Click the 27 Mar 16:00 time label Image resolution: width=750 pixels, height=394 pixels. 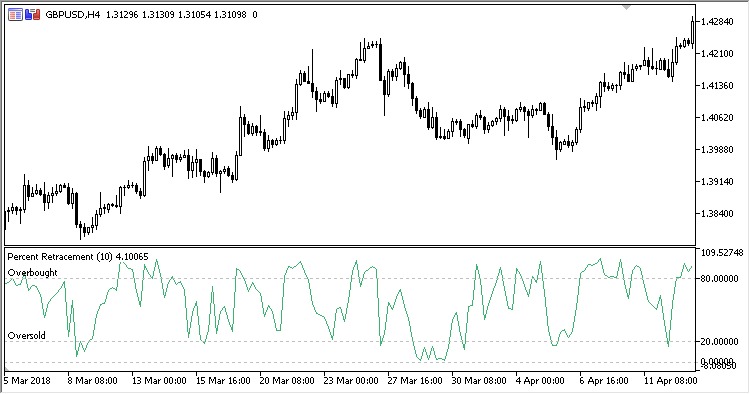(415, 381)
